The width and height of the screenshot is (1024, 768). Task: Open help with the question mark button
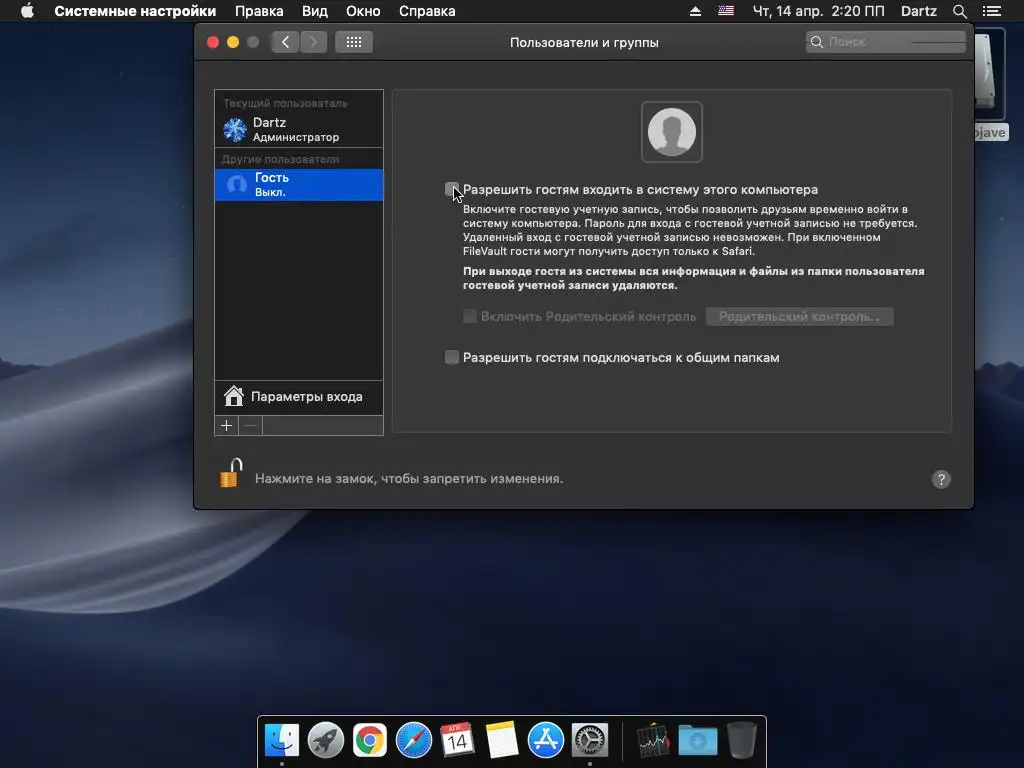[x=941, y=479]
